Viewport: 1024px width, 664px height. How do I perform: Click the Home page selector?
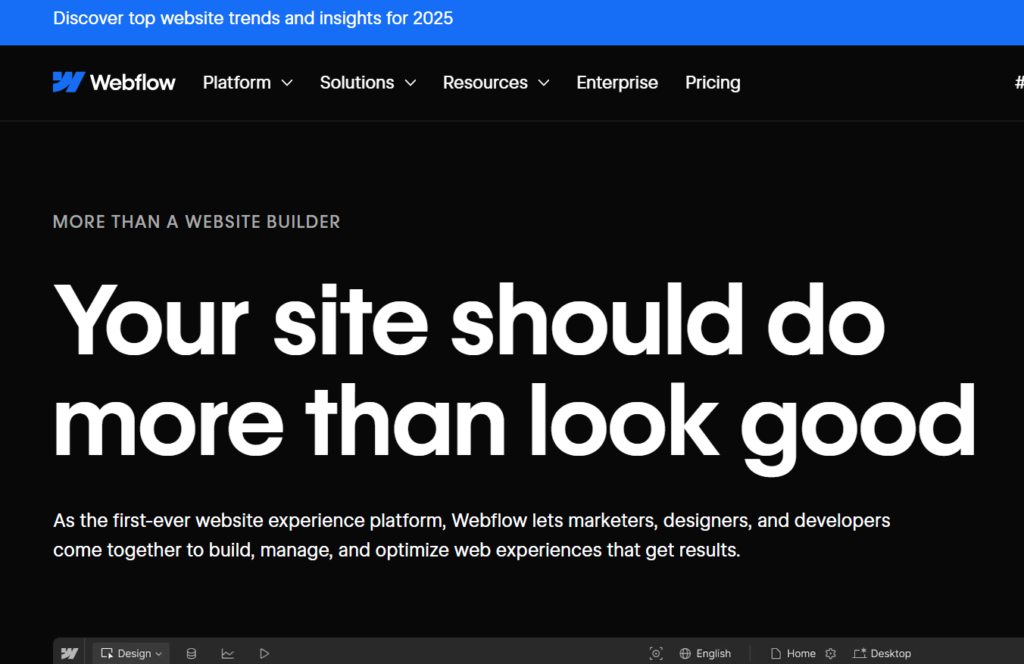[793, 654]
